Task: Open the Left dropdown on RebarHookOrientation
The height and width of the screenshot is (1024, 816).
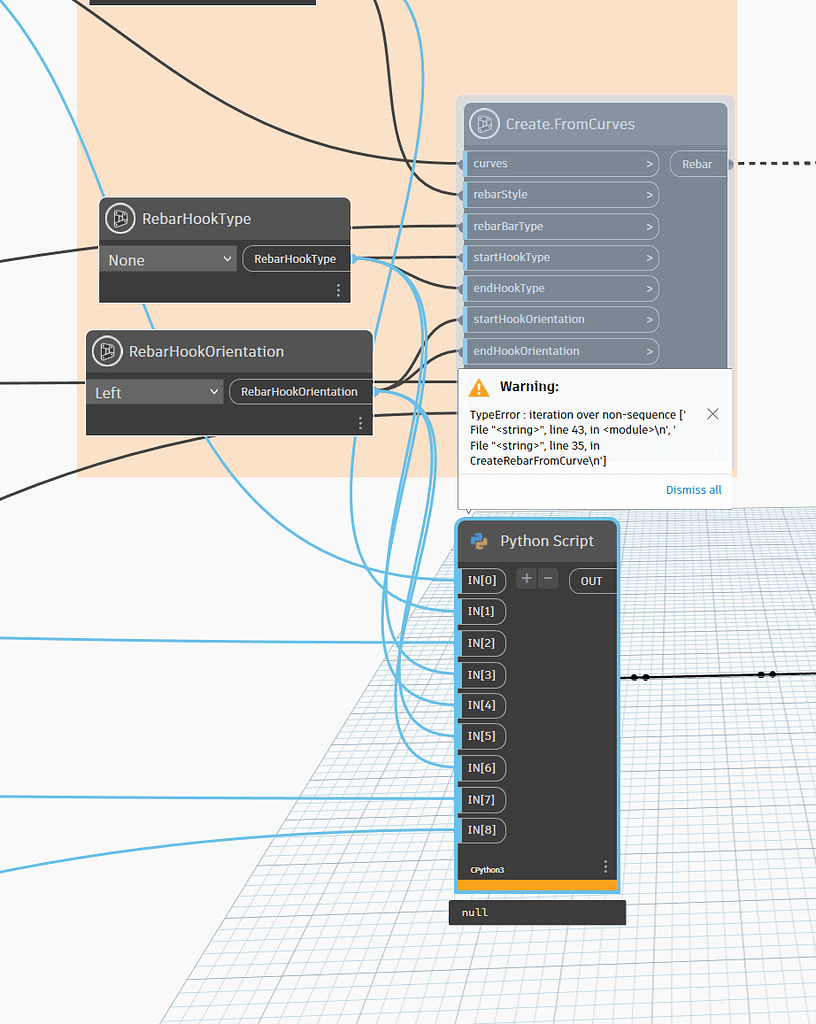Action: click(x=155, y=392)
